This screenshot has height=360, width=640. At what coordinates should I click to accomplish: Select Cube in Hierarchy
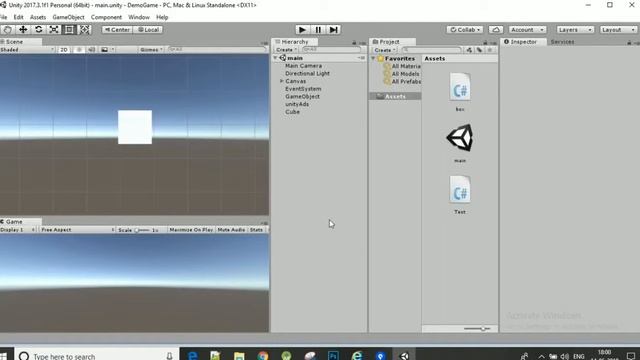293,112
